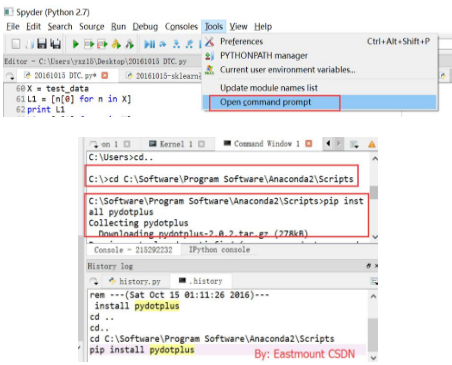The height and width of the screenshot is (365, 452).
Task: Open the Search menu
Action: tap(60, 26)
